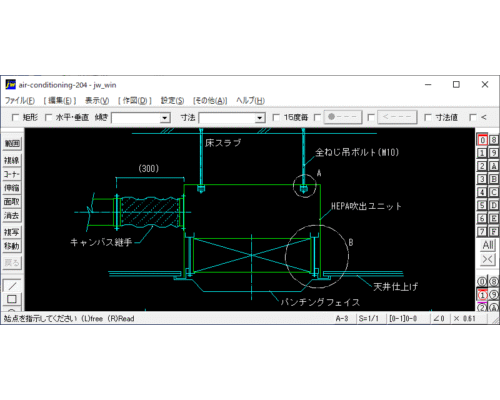Activate layer 6 button

(x=482, y=218)
